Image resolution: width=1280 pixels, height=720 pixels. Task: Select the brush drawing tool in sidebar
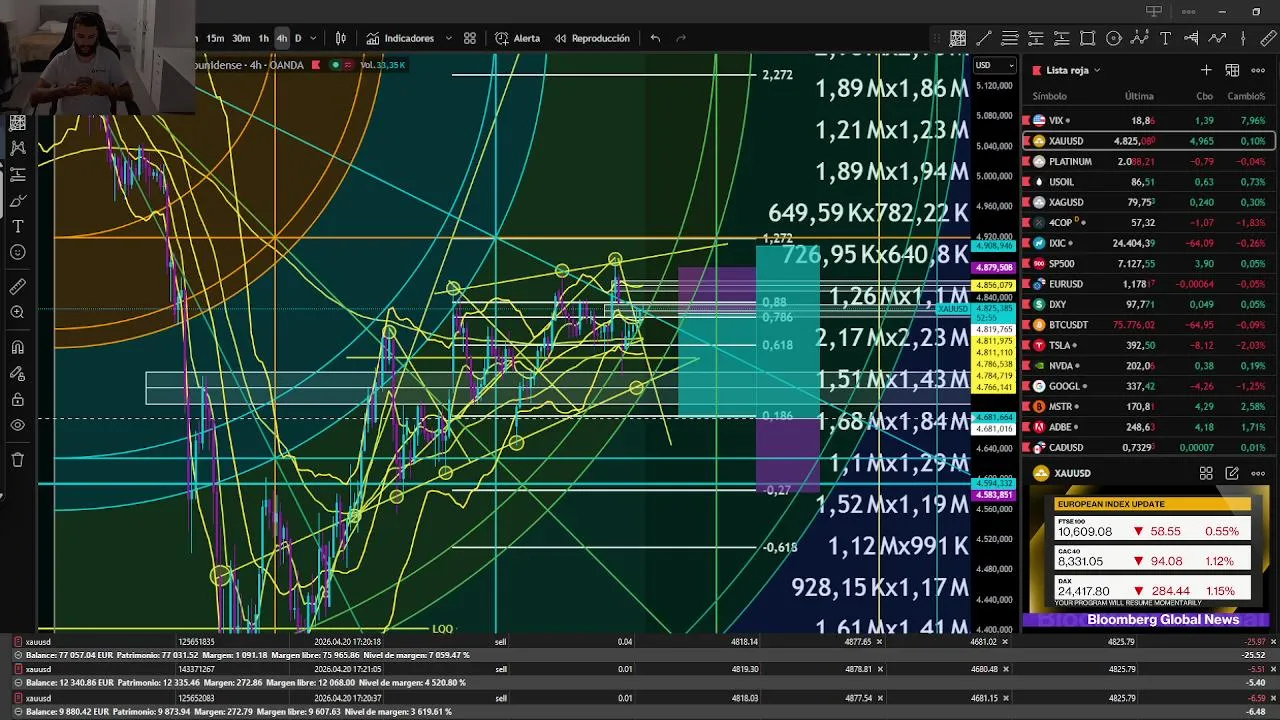point(17,200)
